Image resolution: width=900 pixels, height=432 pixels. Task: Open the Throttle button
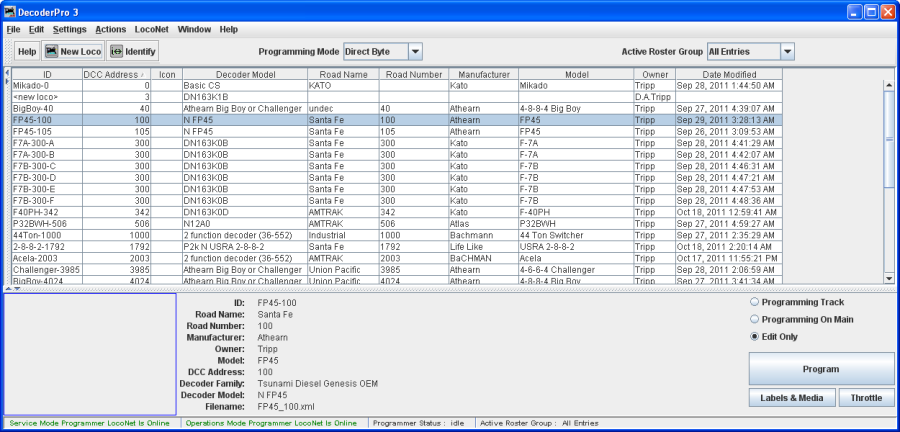point(867,398)
